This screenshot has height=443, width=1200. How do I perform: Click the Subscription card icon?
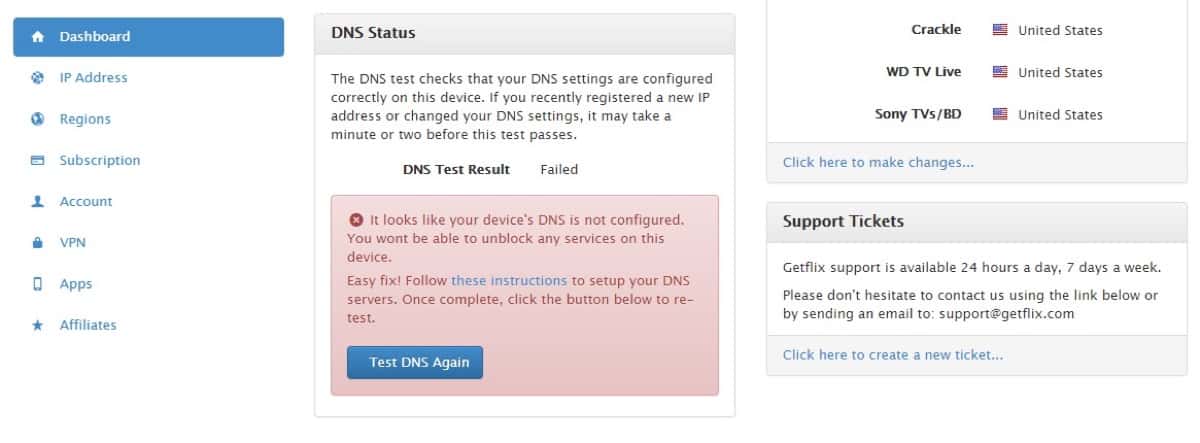point(38,160)
